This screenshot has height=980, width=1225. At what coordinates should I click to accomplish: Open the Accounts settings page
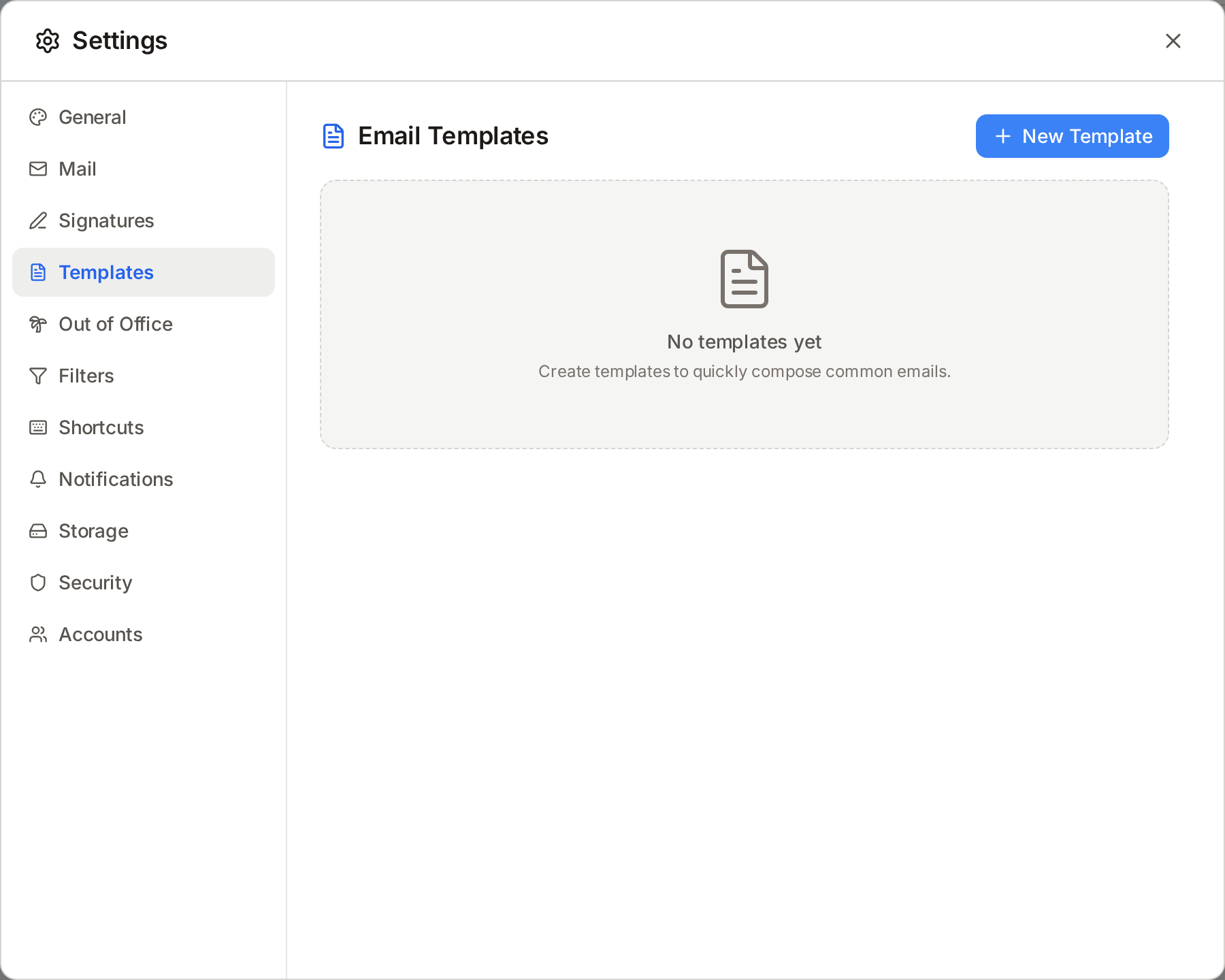pyautogui.click(x=100, y=634)
